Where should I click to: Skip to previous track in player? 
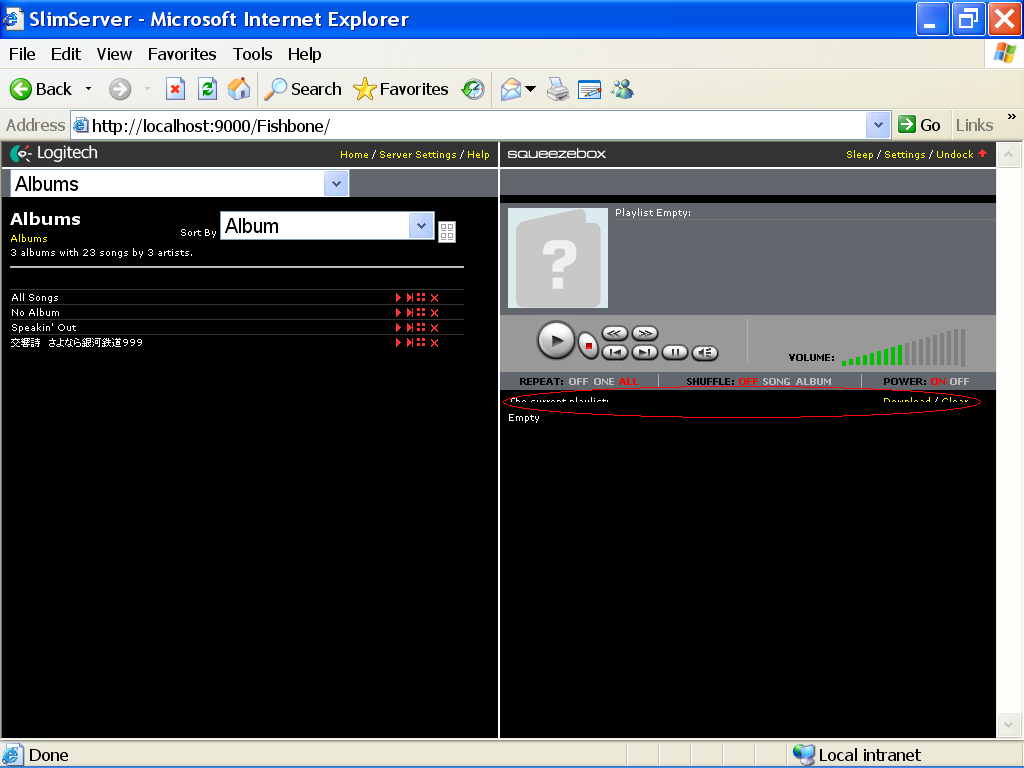coord(616,352)
